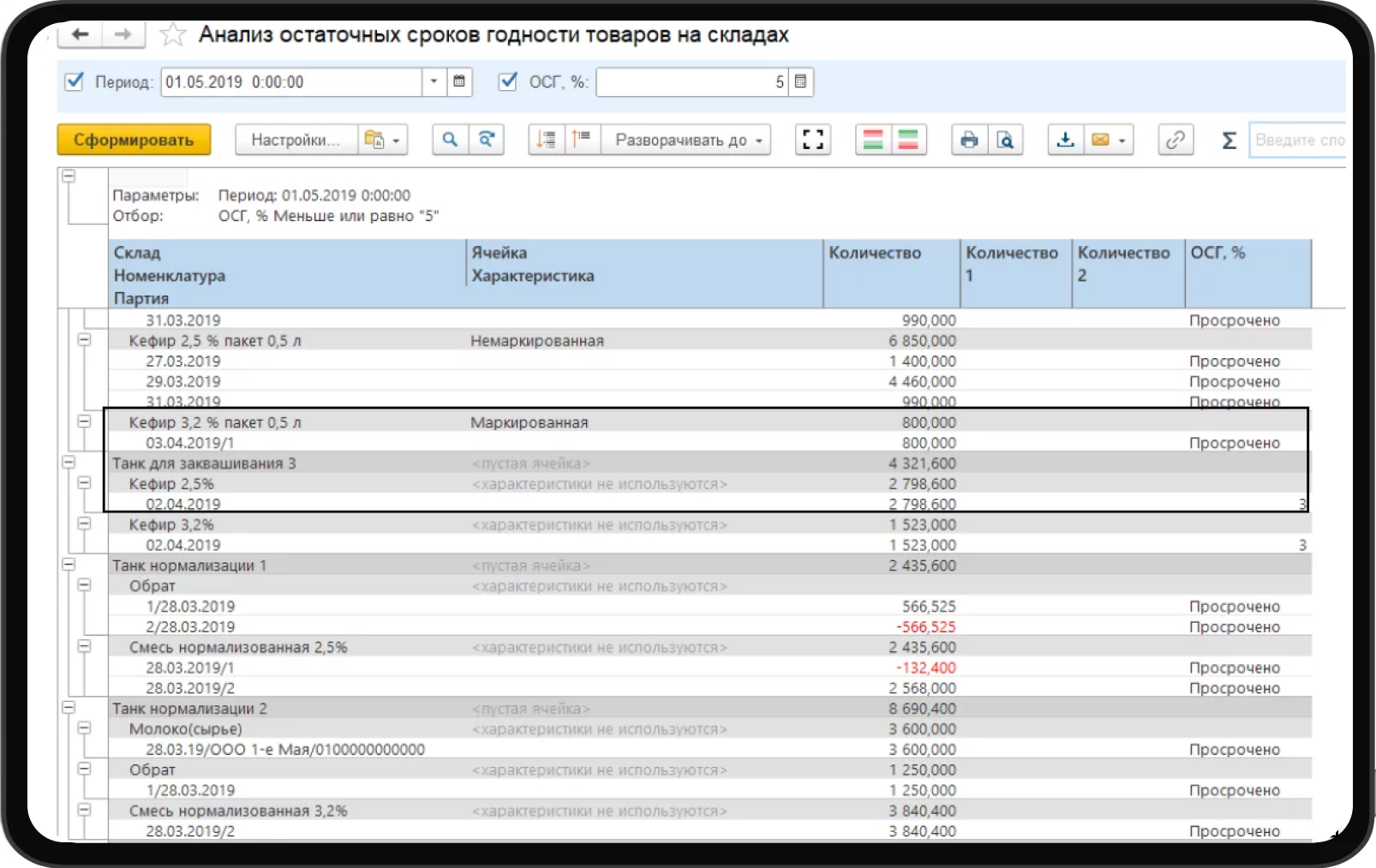Click the sum Σ icon
Screen dimensions: 1376x868
point(1229,140)
